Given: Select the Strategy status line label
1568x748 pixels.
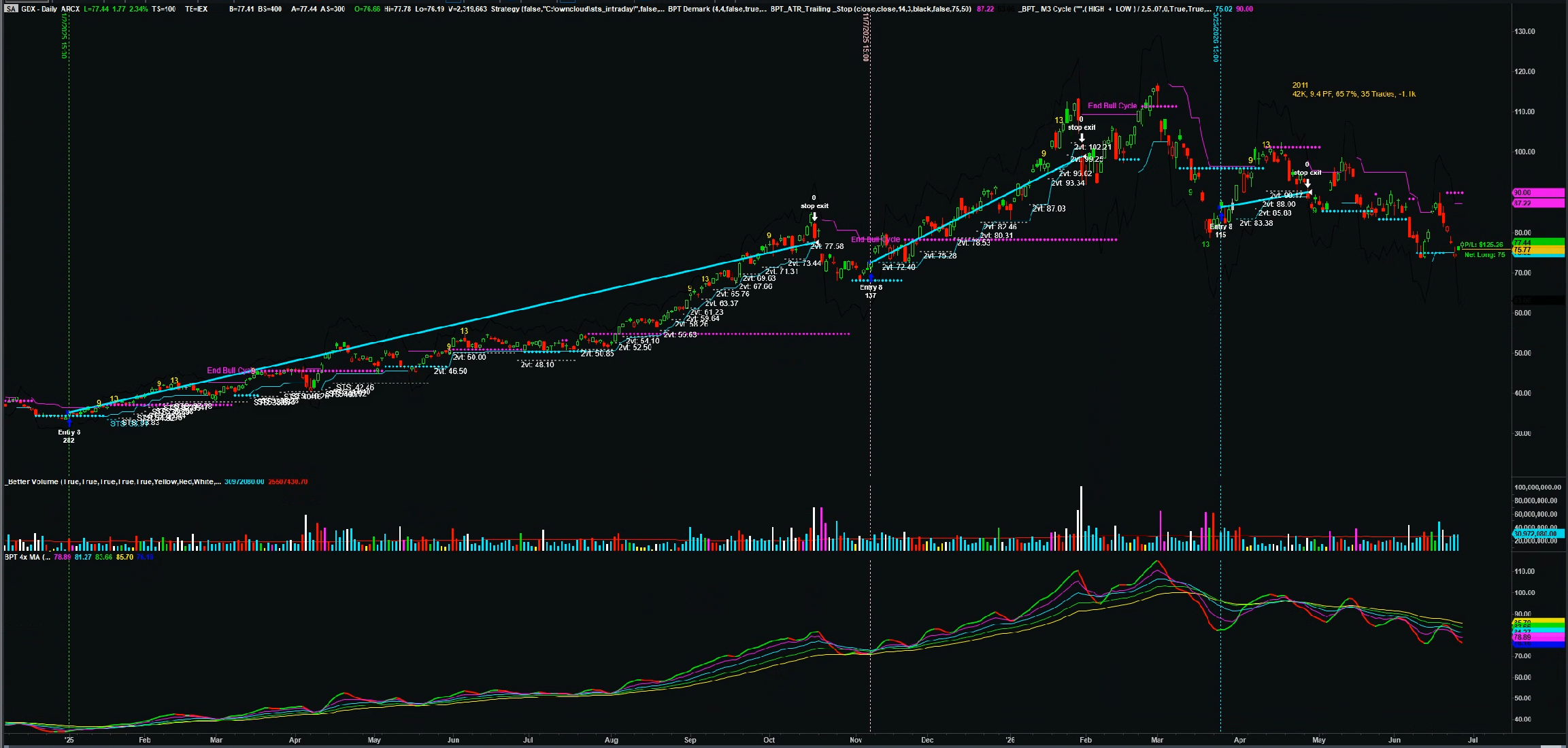Looking at the screenshot, I should [x=578, y=9].
